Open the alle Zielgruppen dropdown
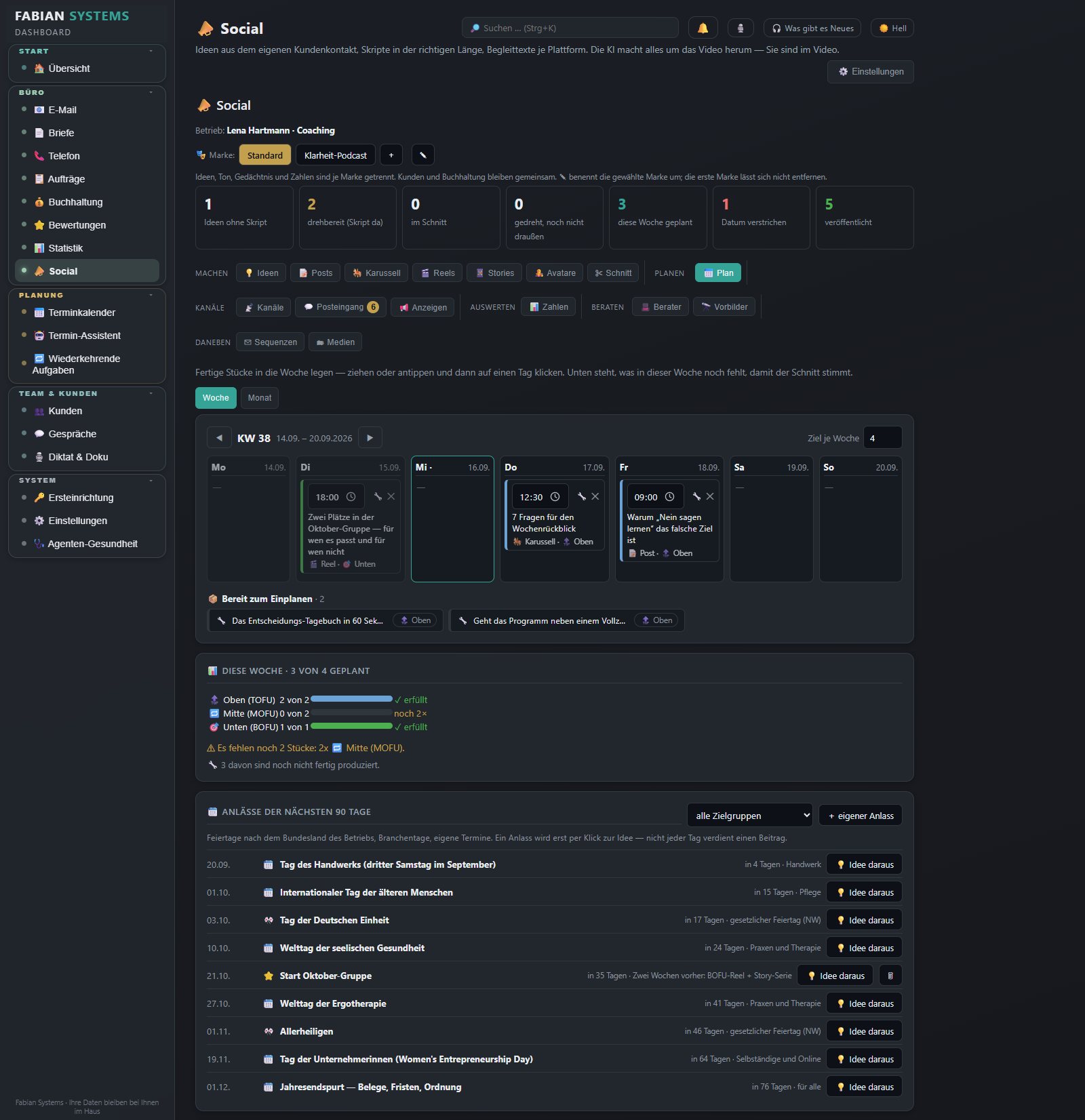Screen dimensions: 1085x1120 749,815
